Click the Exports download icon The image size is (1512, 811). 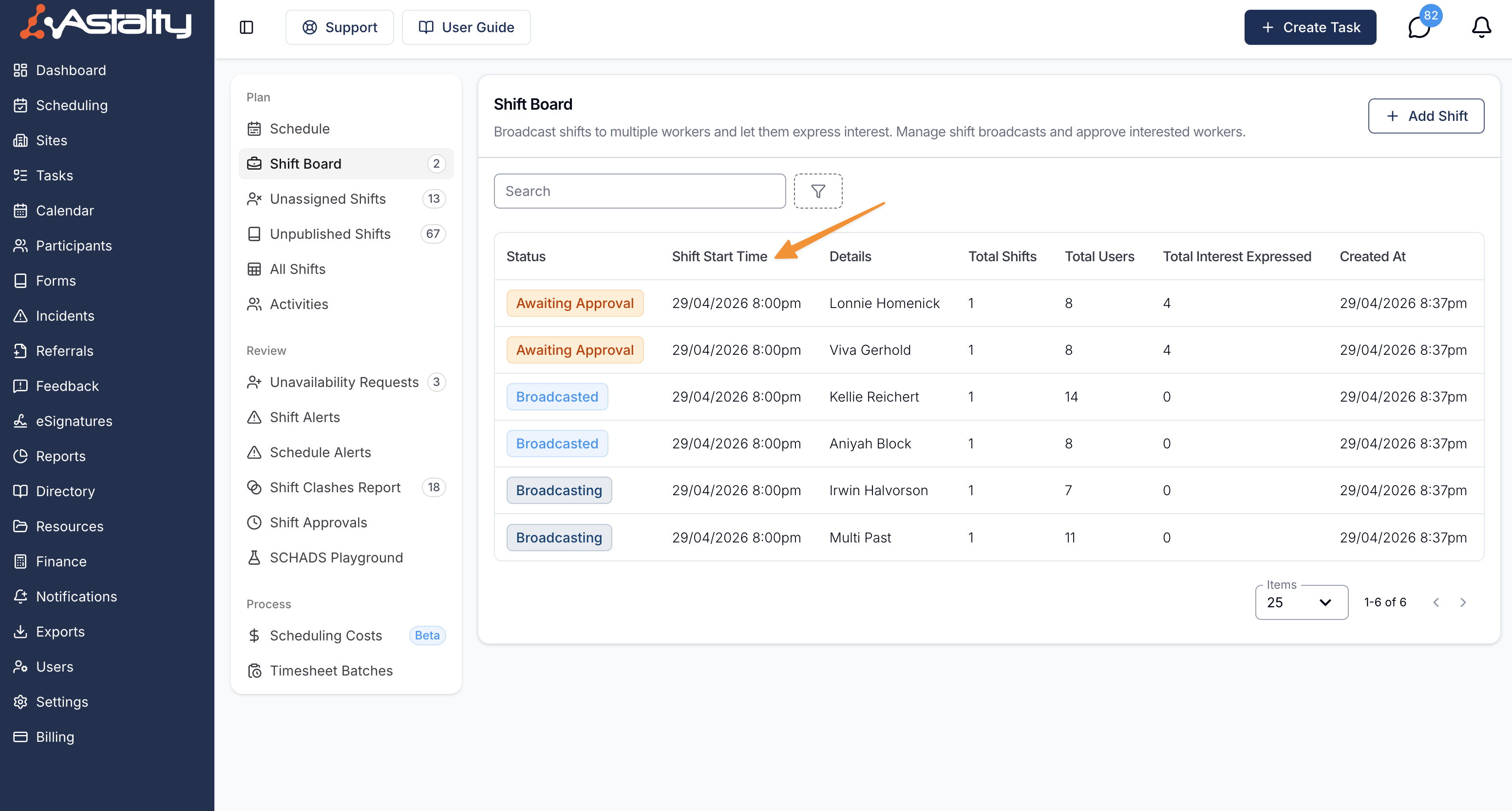point(20,631)
